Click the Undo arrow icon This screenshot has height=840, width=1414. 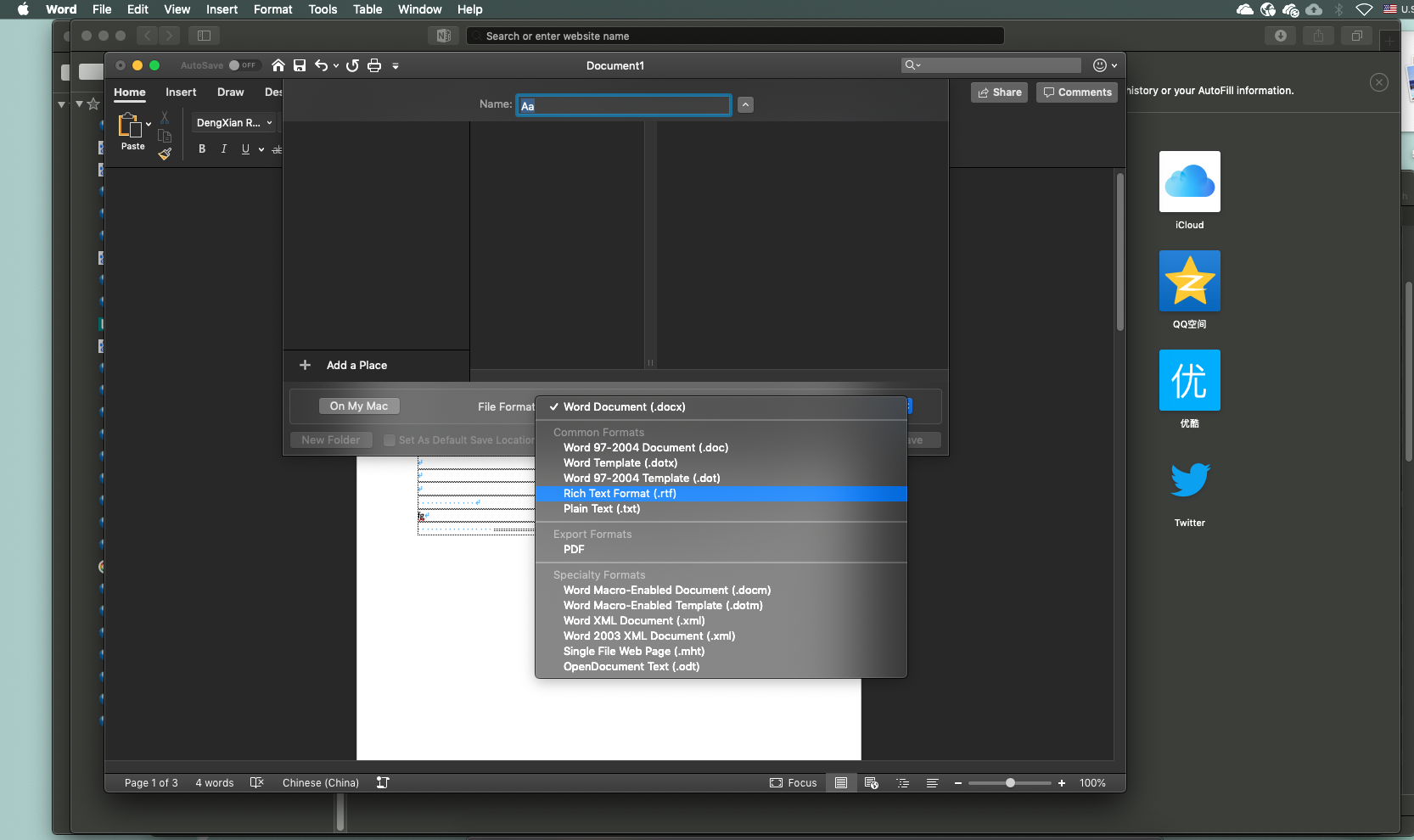321,65
